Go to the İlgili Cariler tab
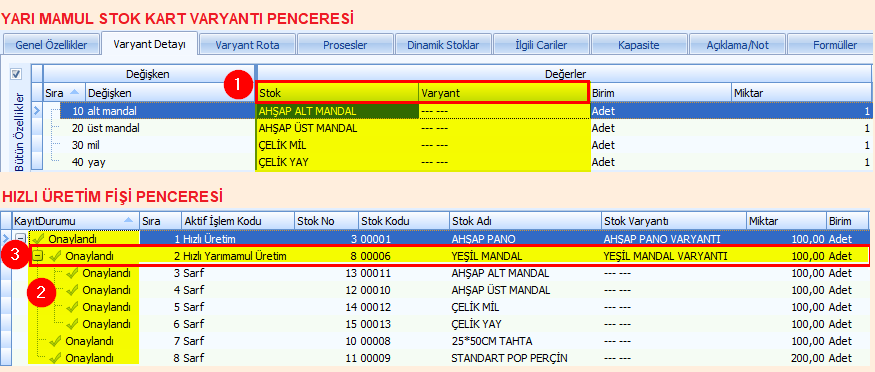The width and height of the screenshot is (875, 372). tap(541, 45)
